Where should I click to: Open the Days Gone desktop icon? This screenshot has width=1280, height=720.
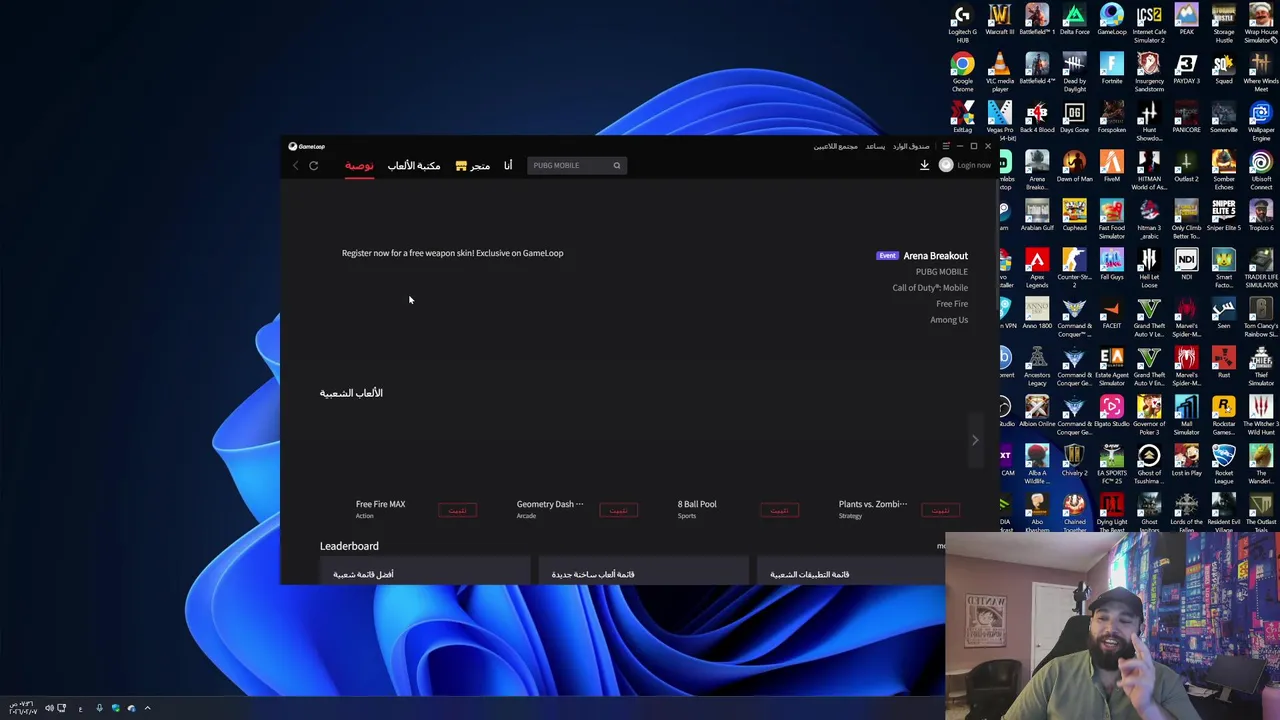click(1074, 118)
